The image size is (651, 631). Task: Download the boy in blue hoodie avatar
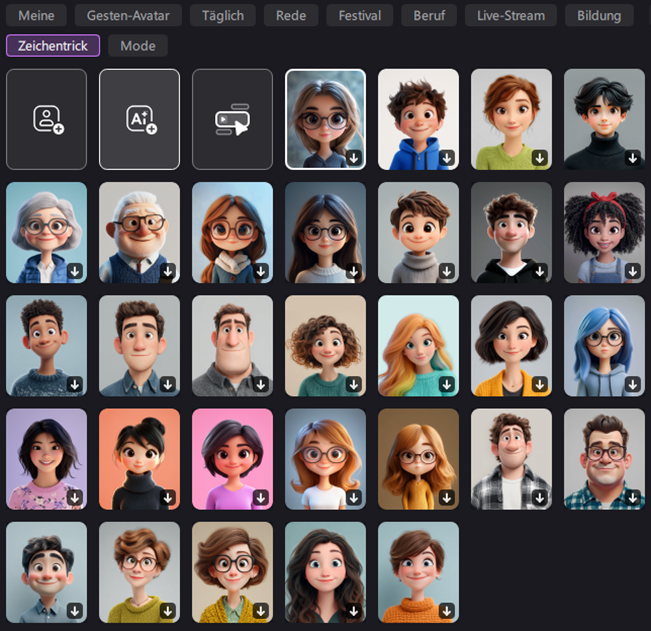tap(446, 158)
